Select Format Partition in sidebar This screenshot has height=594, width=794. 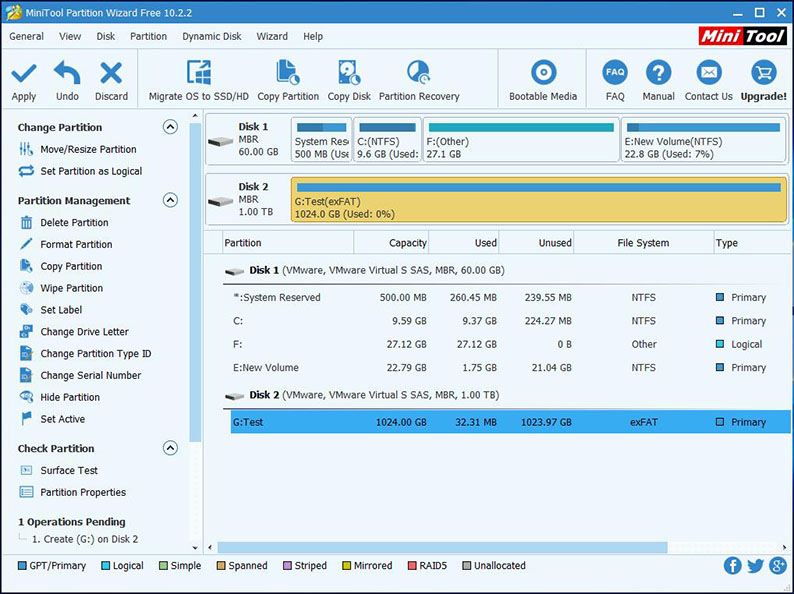pos(66,244)
